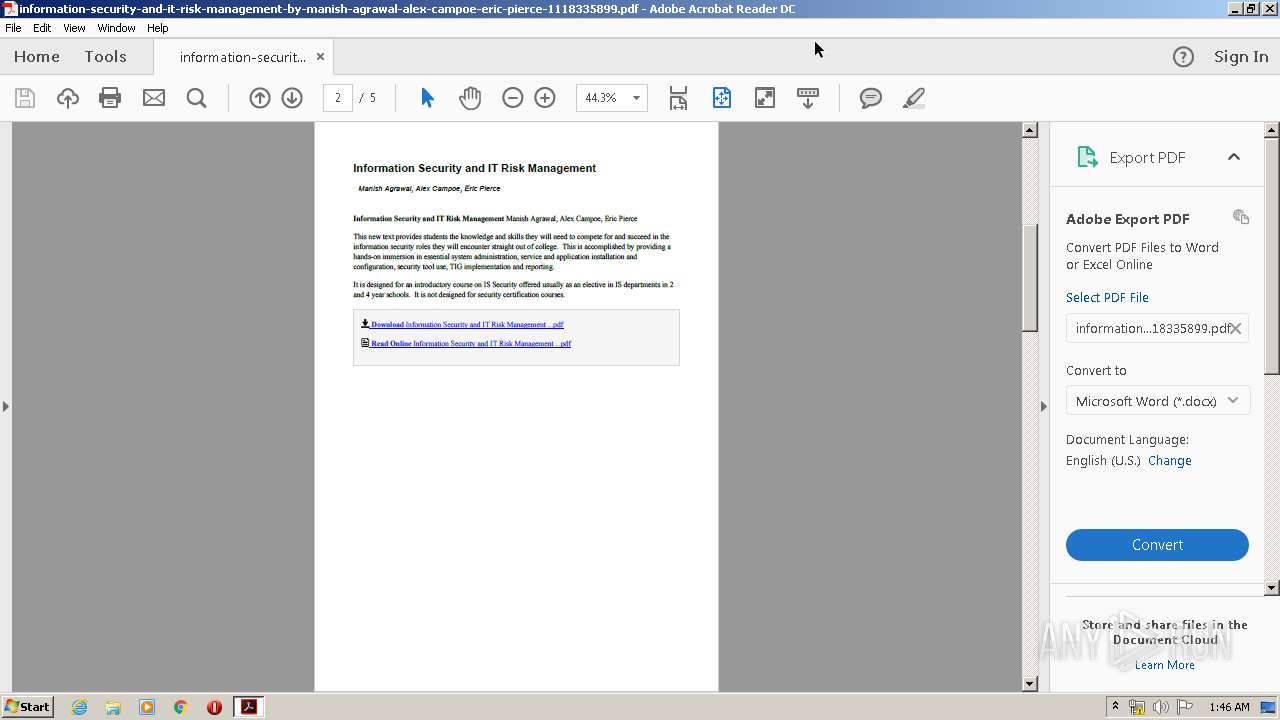
Task: Select the information-securit... document tab
Action: click(x=243, y=57)
